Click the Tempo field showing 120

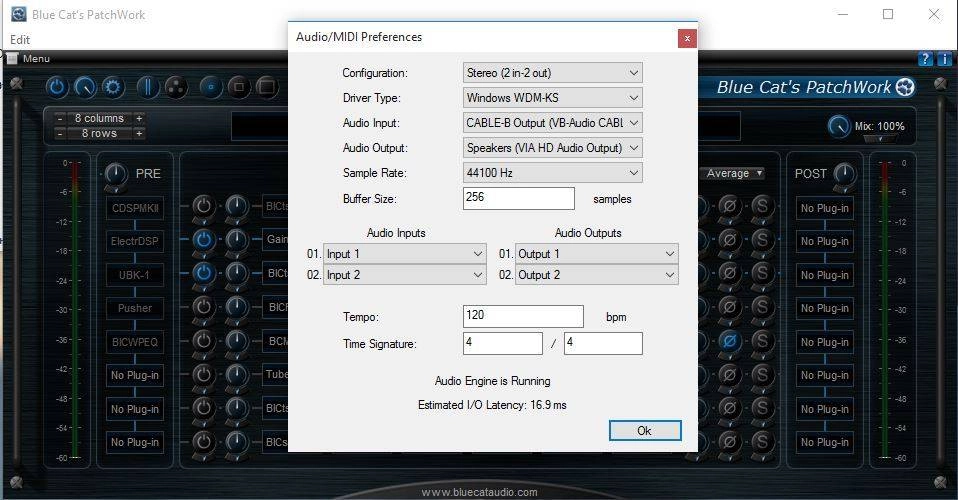(x=523, y=316)
